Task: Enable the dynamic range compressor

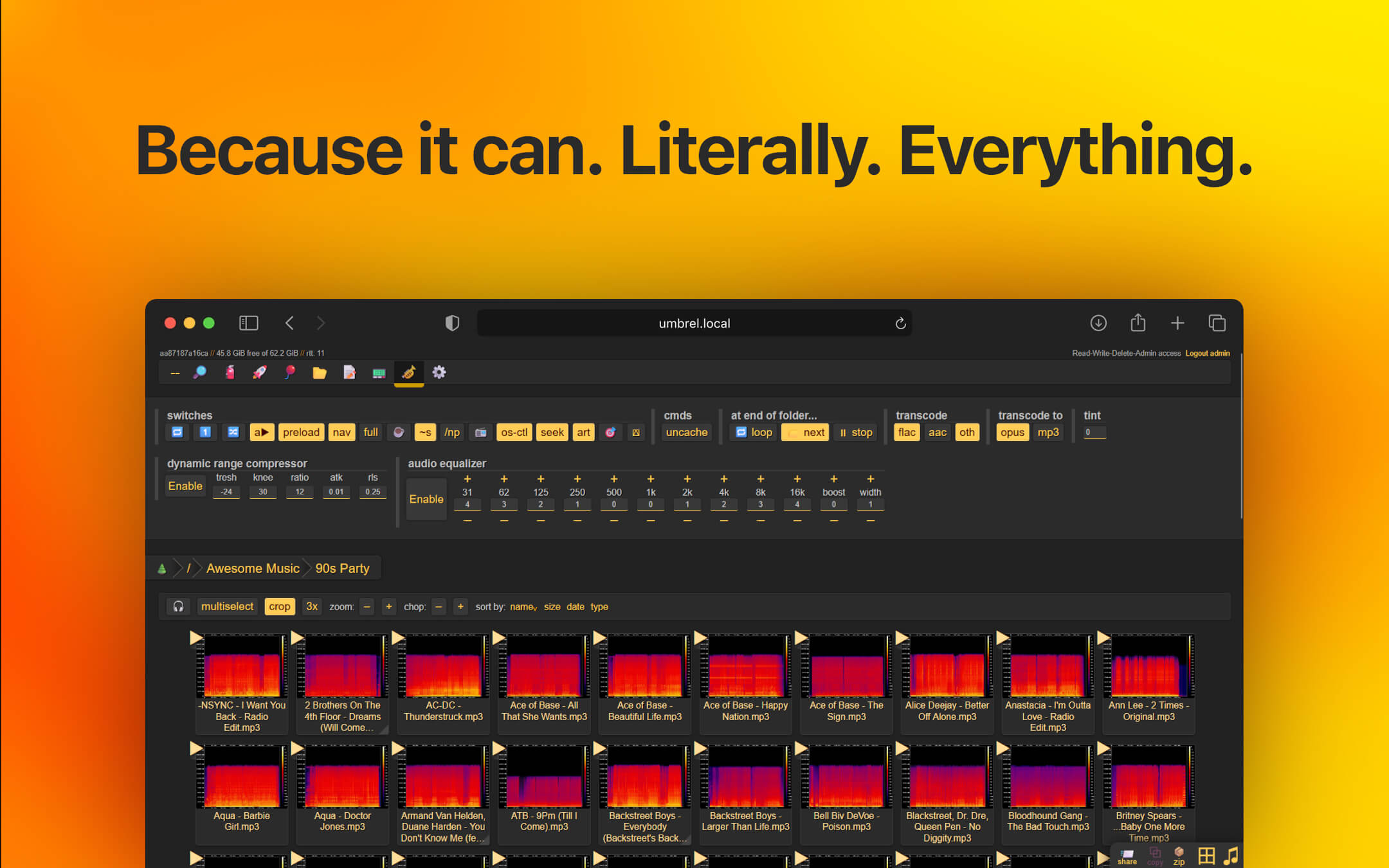Action: [185, 486]
